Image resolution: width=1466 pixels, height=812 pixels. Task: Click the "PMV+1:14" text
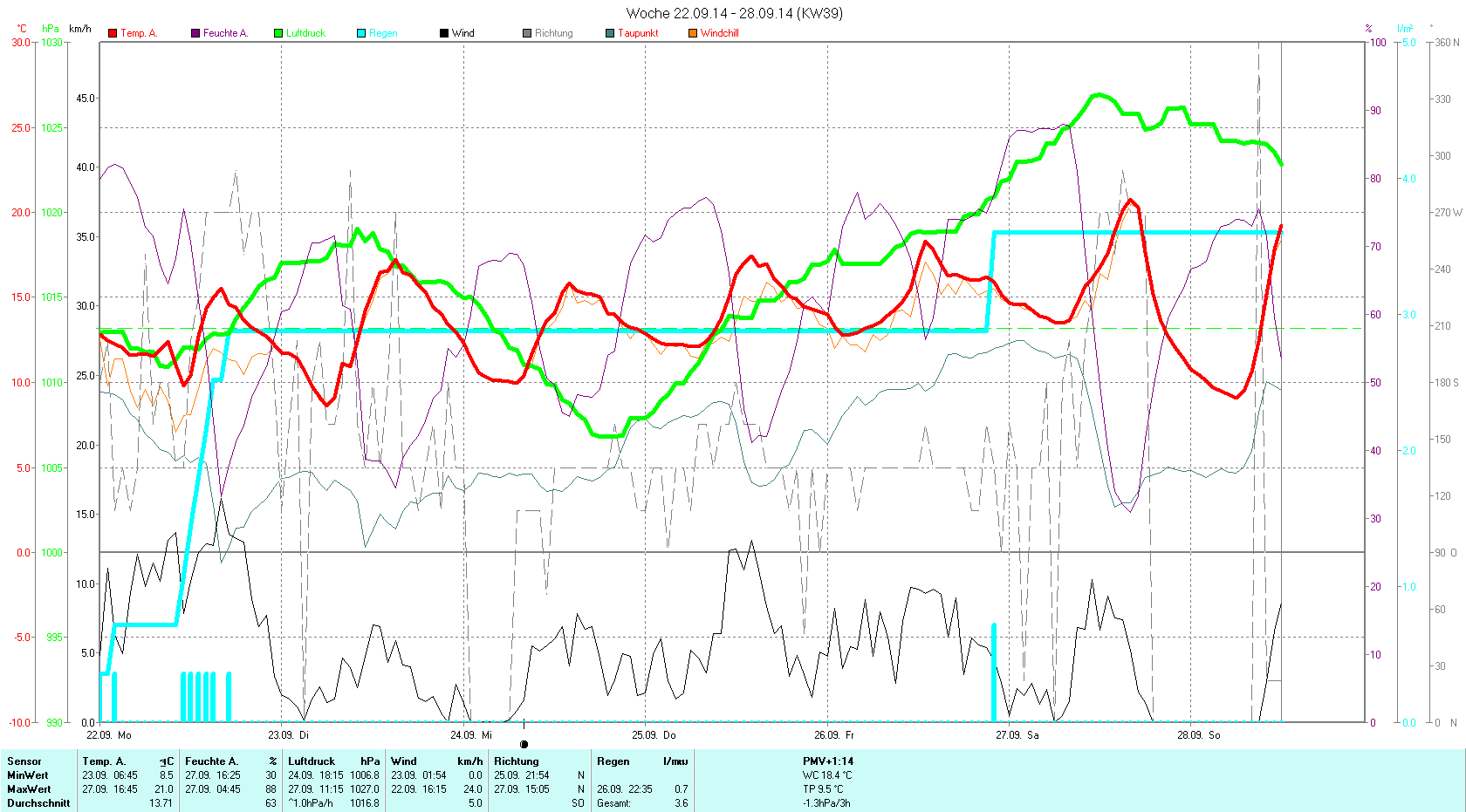pyautogui.click(x=828, y=761)
